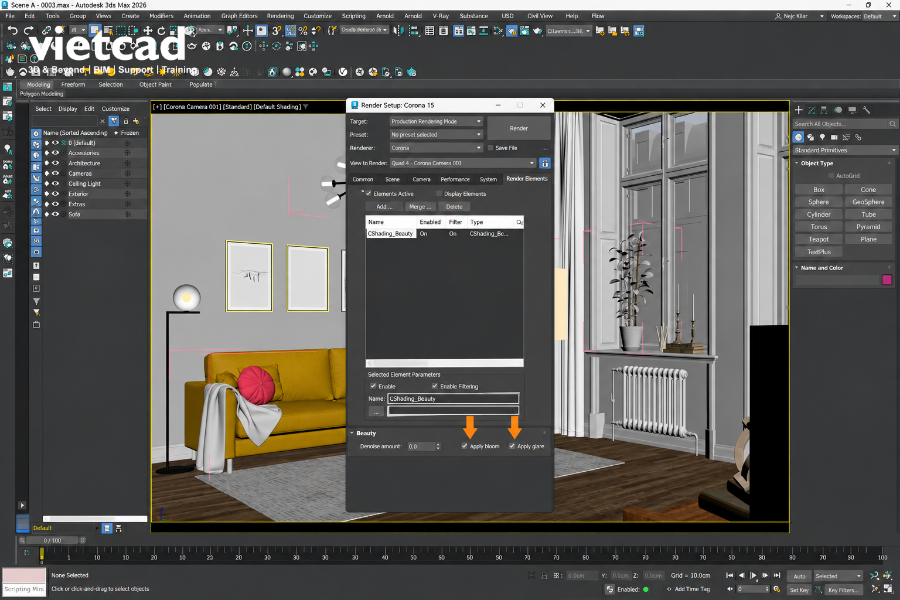Open the Preset dropdown

pyautogui.click(x=436, y=134)
